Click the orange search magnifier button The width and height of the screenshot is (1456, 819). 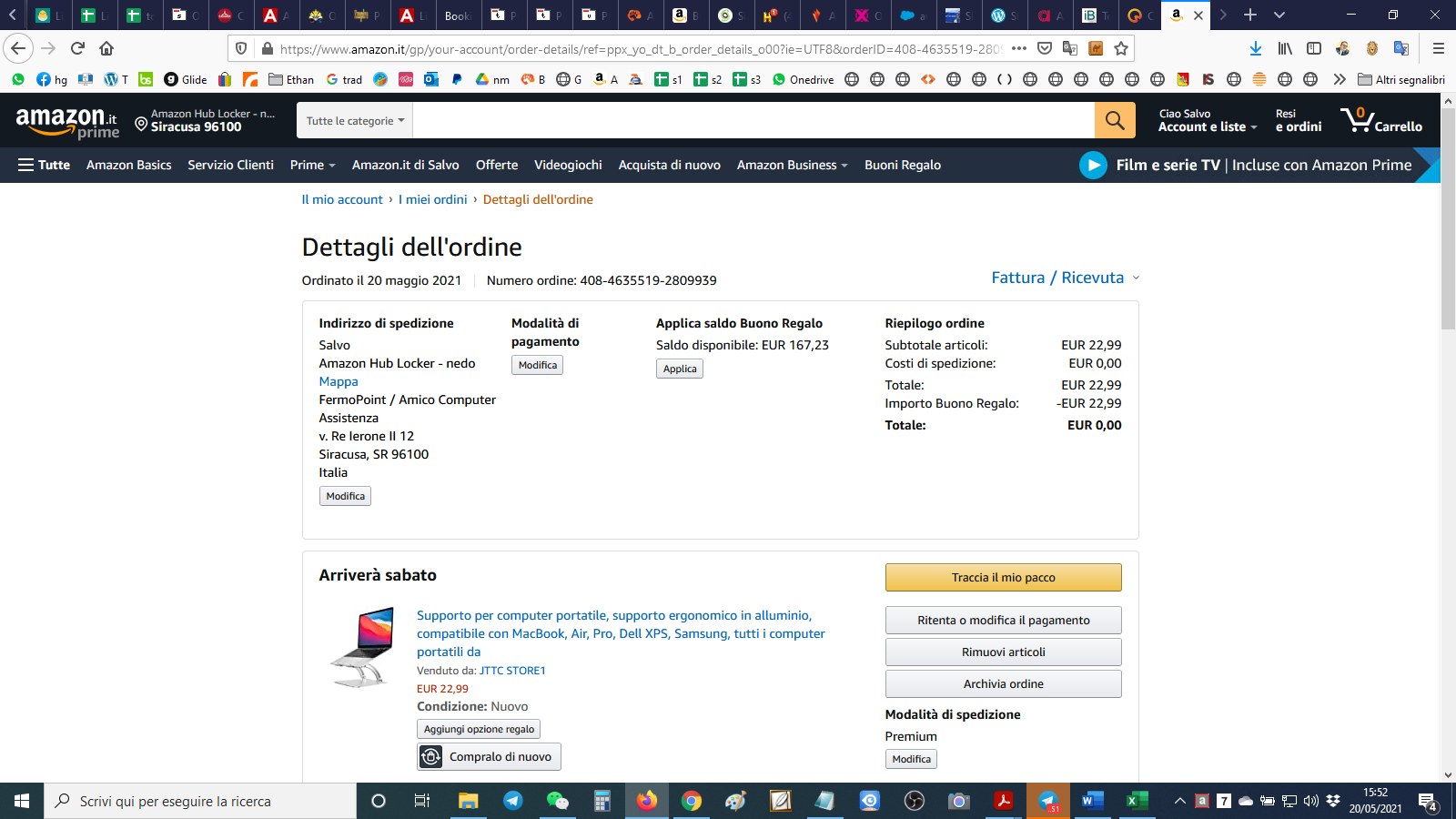(x=1115, y=120)
